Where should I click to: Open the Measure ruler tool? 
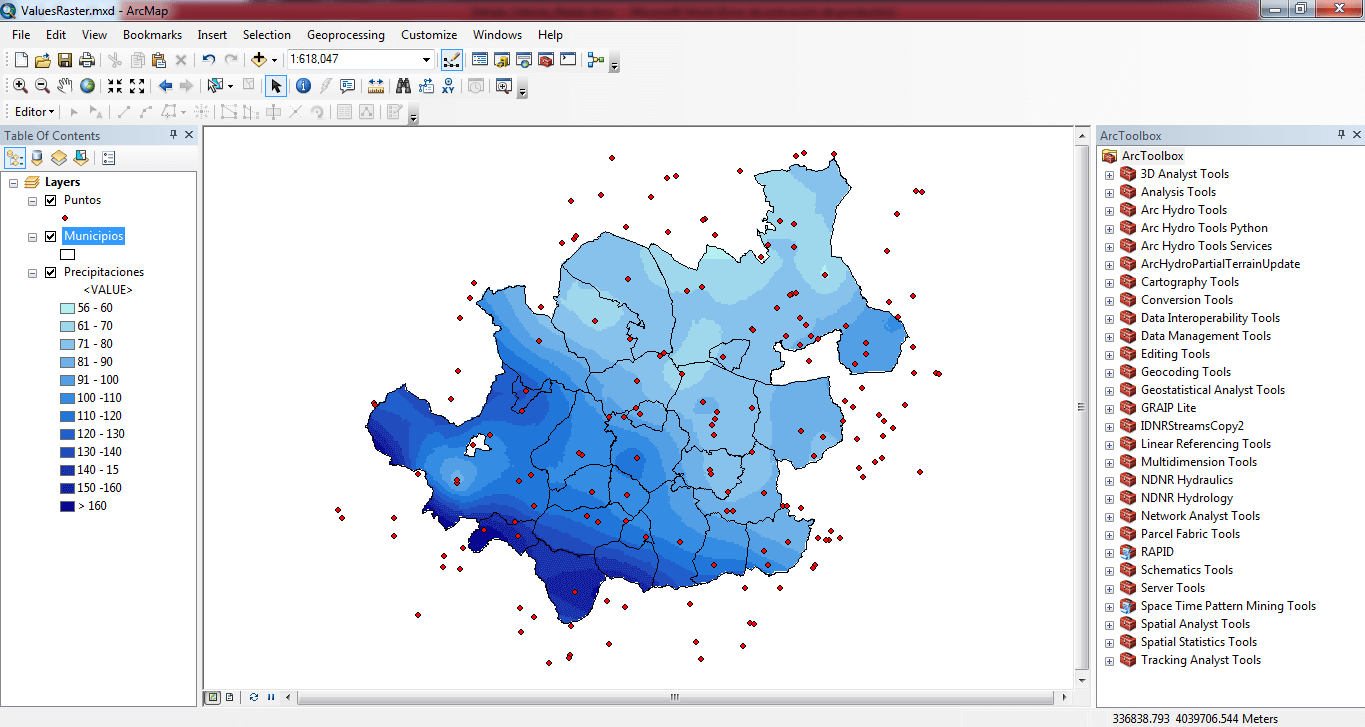click(x=376, y=86)
